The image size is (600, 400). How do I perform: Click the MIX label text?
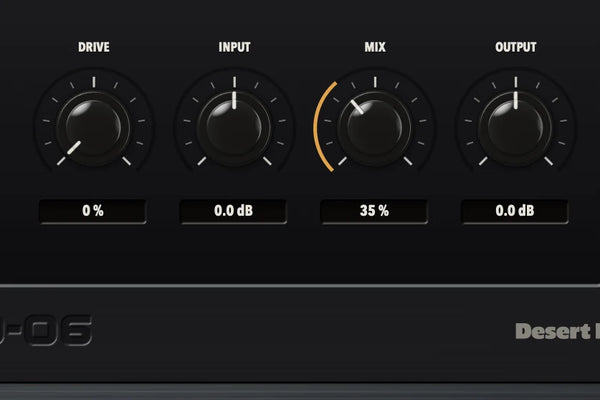click(x=375, y=47)
